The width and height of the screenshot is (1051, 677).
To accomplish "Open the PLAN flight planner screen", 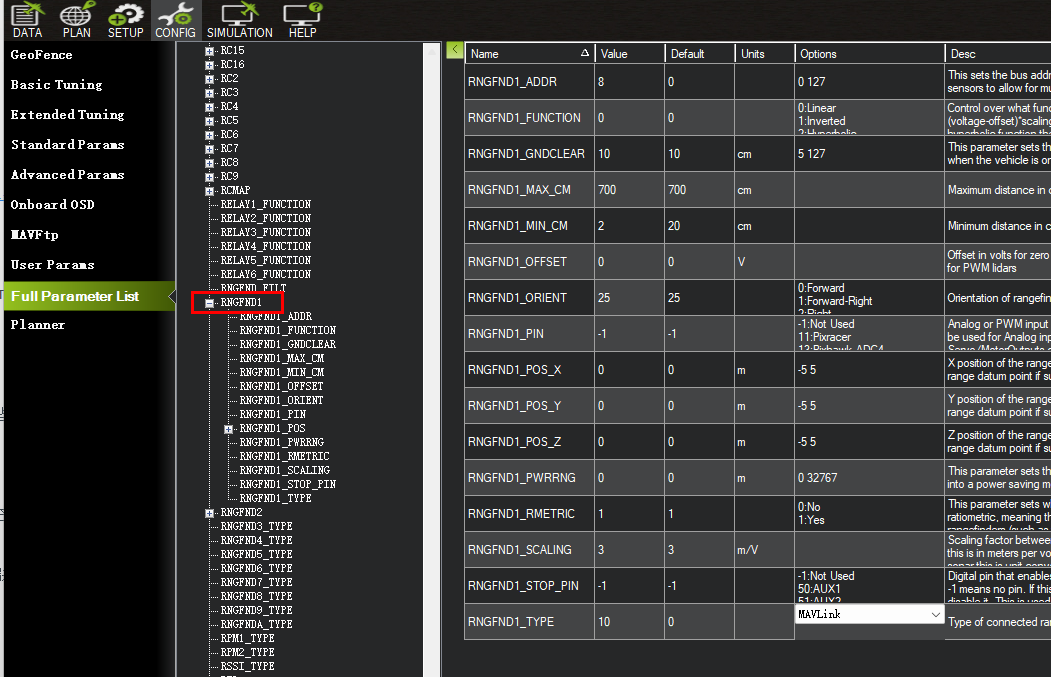I will [x=76, y=20].
